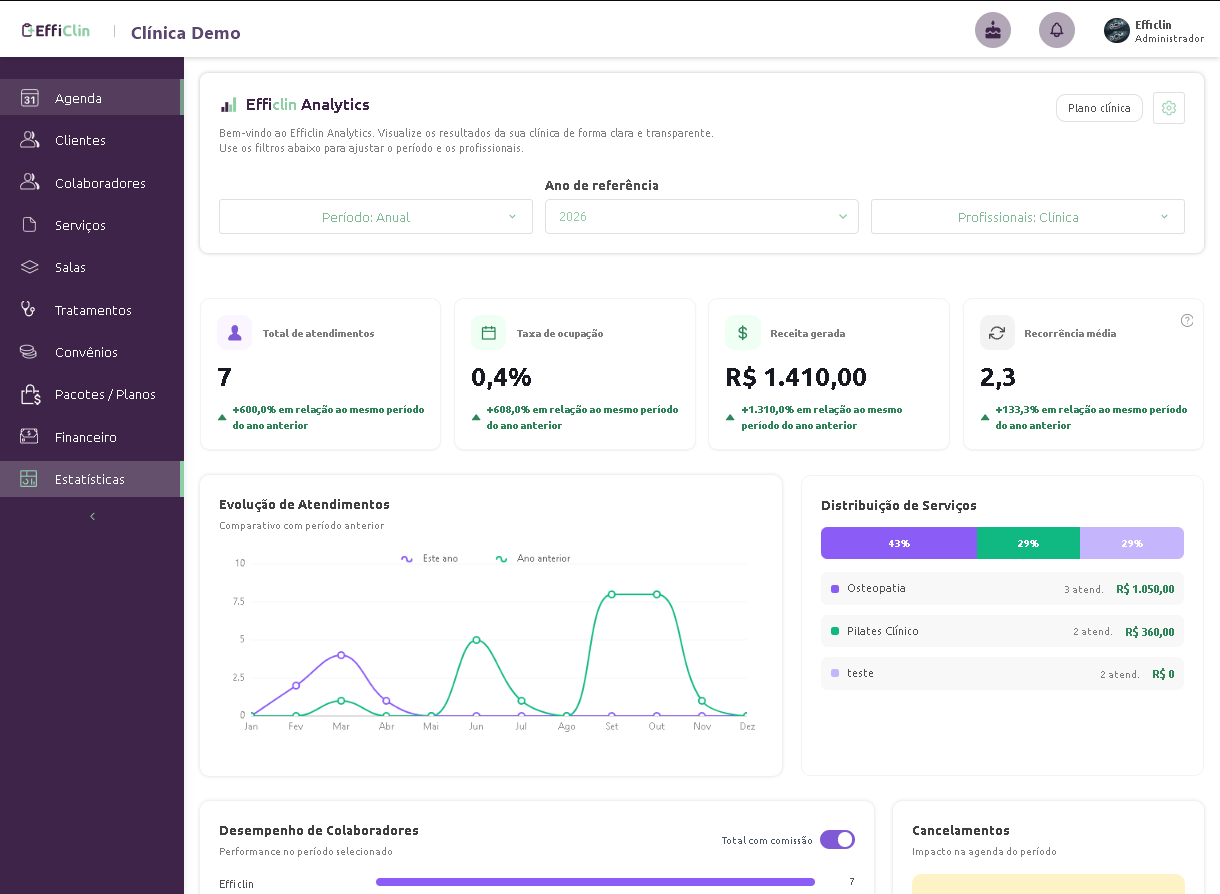Collapse the sidebar with chevron arrow
Screen dimensions: 1220x894
coord(92,517)
